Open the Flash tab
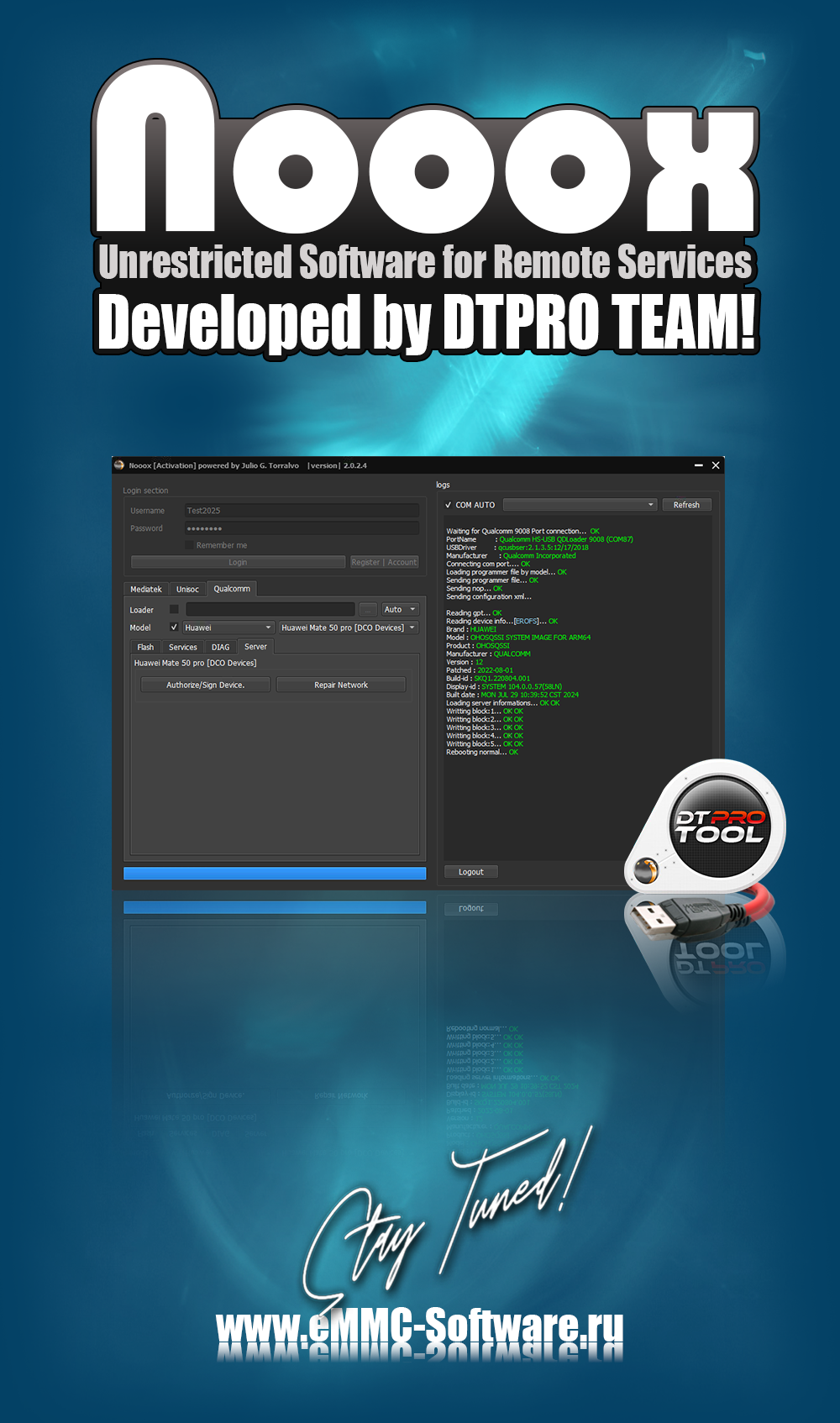 (x=145, y=647)
